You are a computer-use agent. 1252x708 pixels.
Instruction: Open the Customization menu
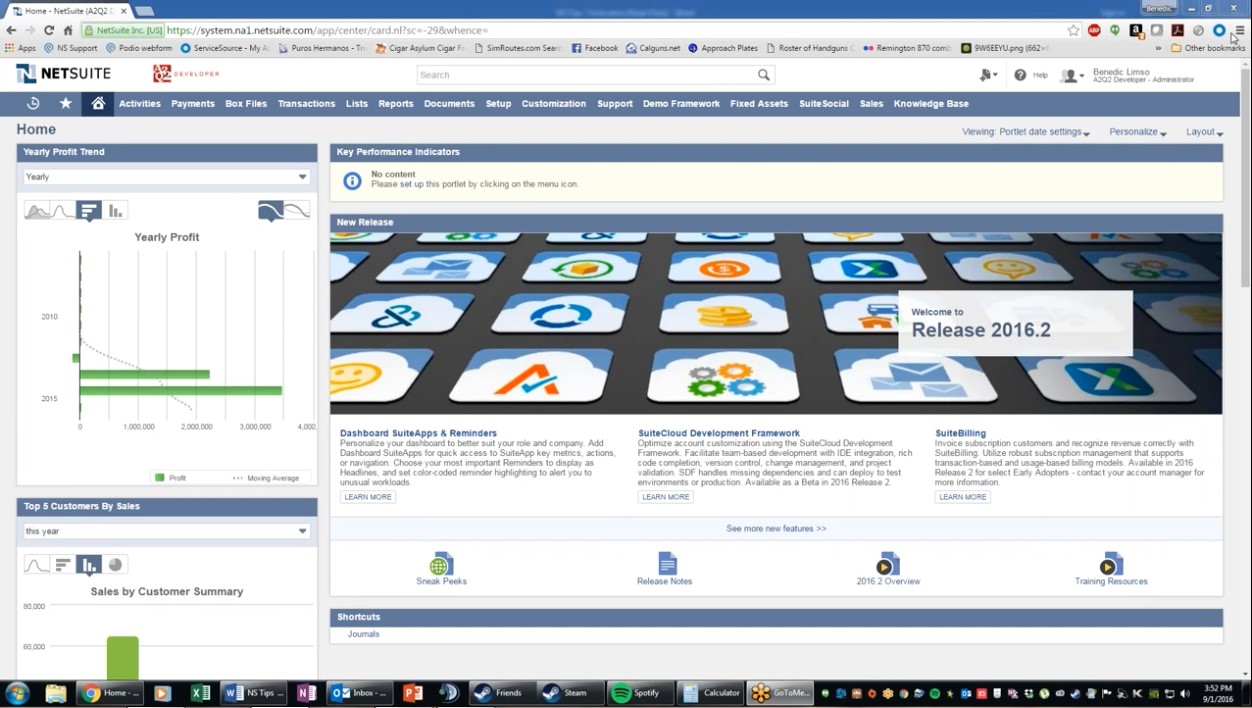553,103
